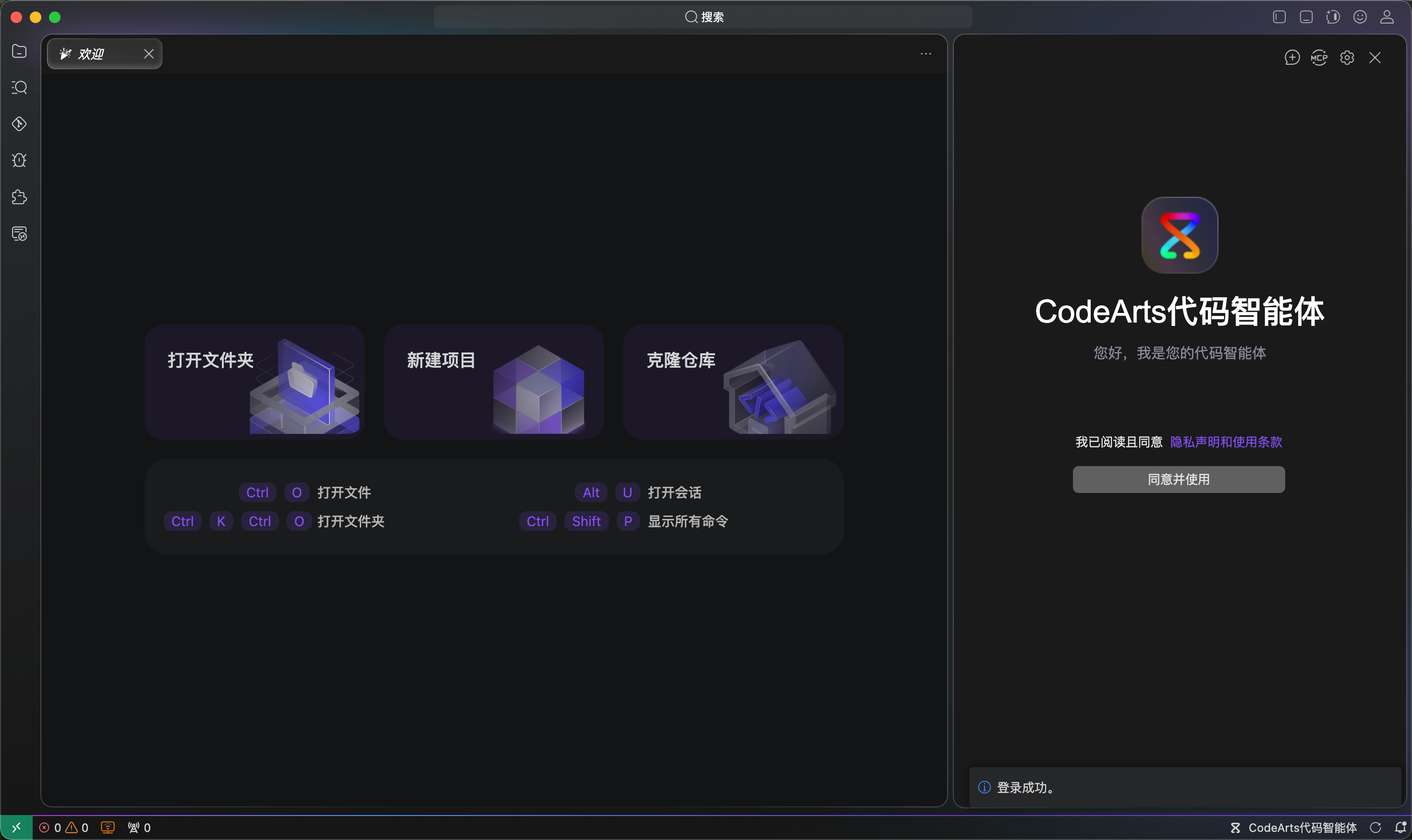
Task: Click the 搜索 command search box
Action: click(x=703, y=17)
